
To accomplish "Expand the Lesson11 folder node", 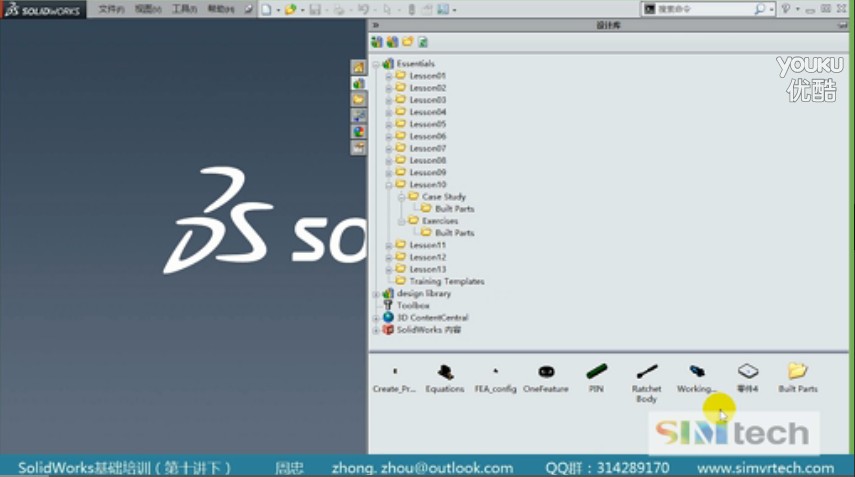I will point(389,246).
